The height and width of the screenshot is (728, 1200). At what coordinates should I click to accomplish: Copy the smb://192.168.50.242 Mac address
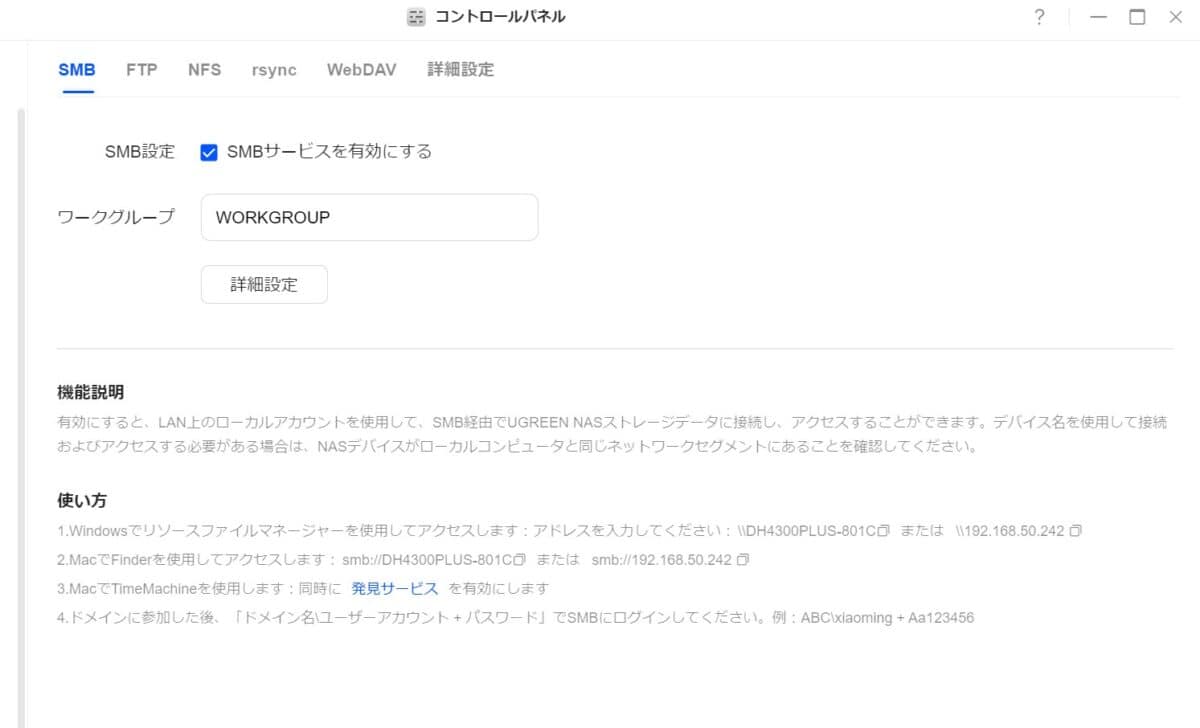coord(742,560)
